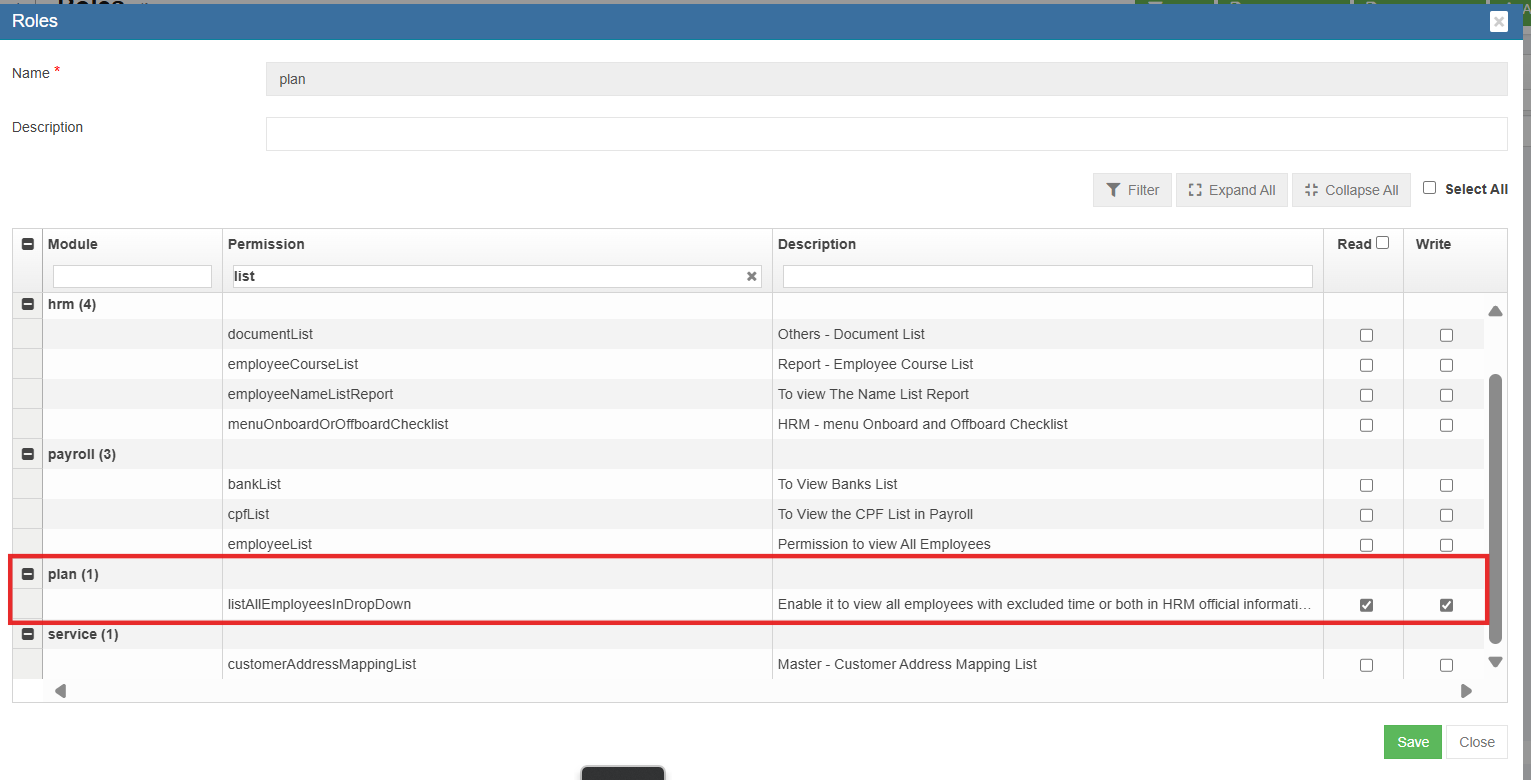The height and width of the screenshot is (780, 1531).
Task: Click the Description text field
Action: click(x=885, y=134)
